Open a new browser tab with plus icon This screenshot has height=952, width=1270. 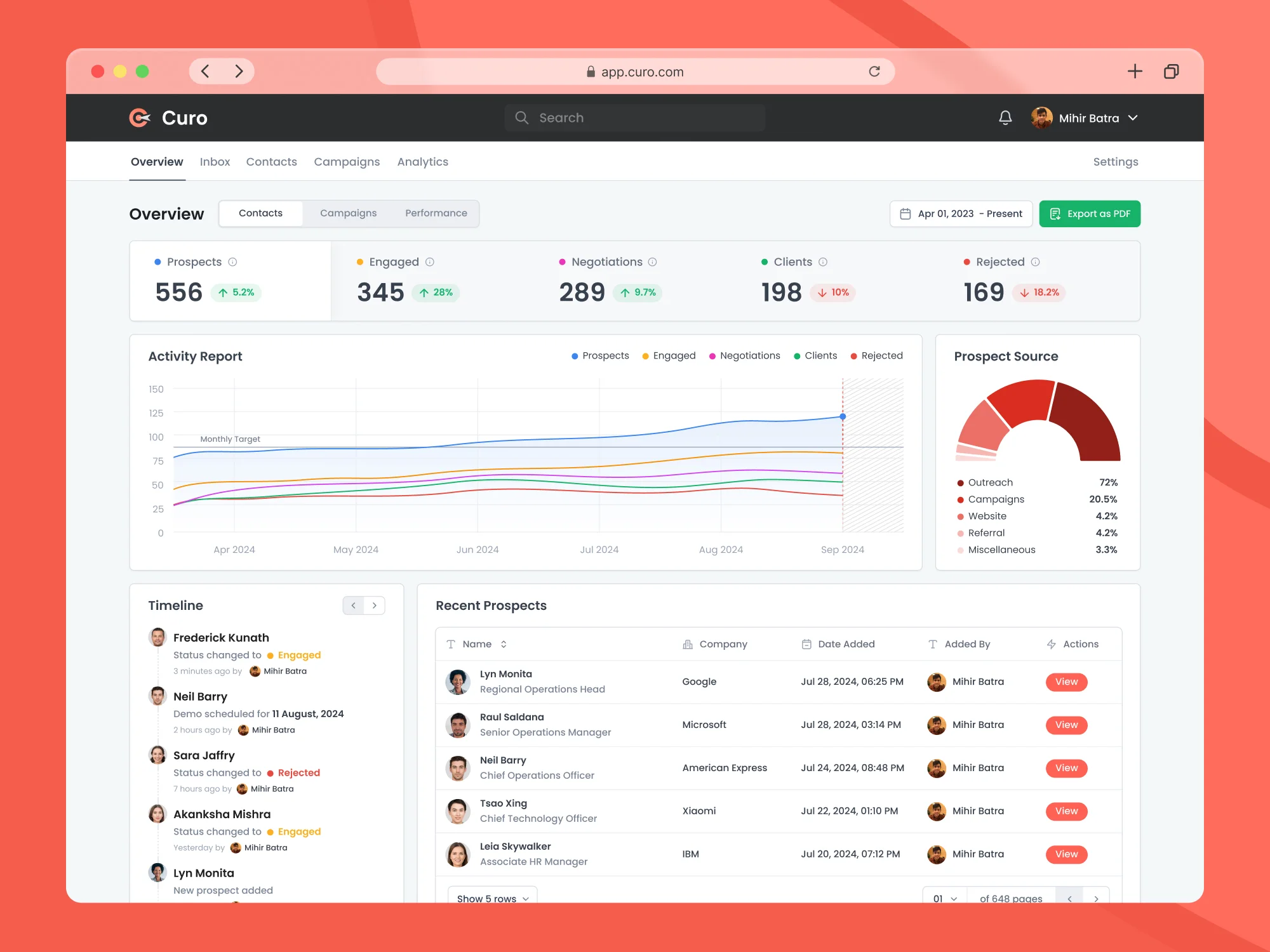pyautogui.click(x=1135, y=71)
